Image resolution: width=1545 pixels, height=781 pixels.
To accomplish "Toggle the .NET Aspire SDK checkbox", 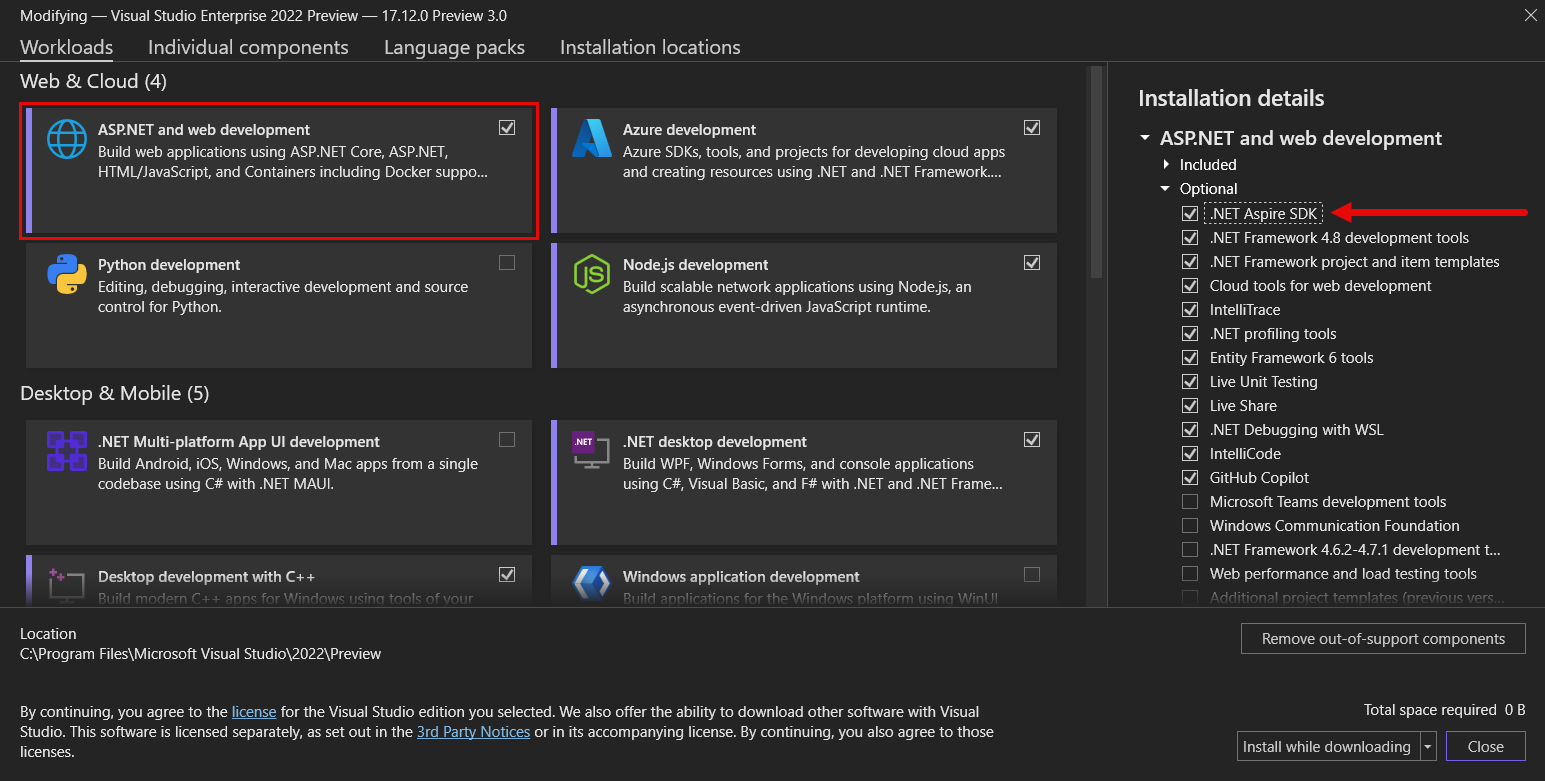I will pyautogui.click(x=1190, y=214).
